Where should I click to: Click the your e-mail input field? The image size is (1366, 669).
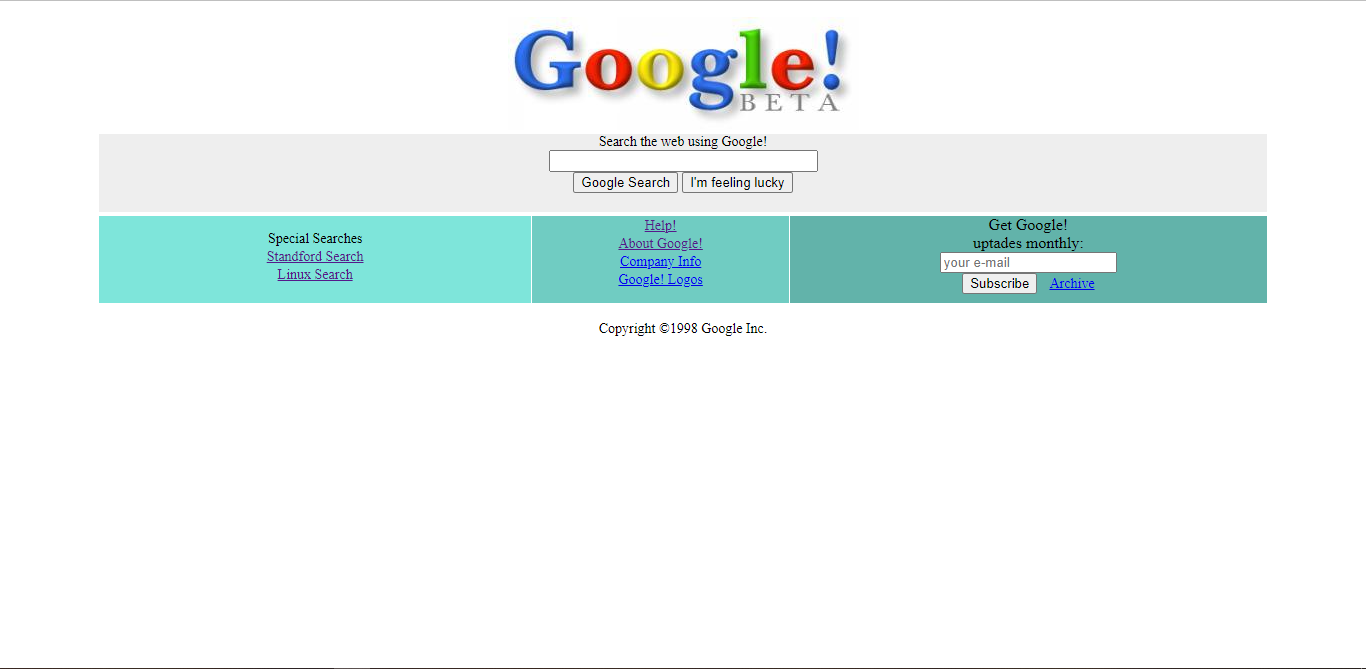coord(1028,262)
